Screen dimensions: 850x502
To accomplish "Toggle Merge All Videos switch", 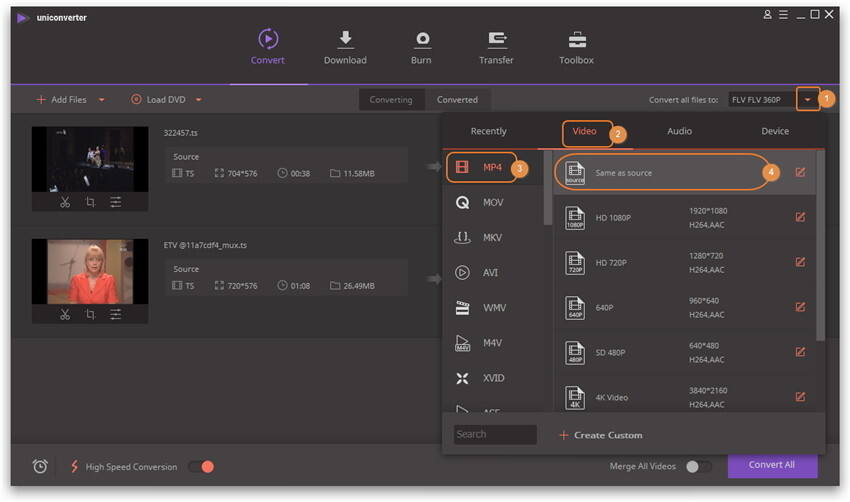I will coord(698,467).
